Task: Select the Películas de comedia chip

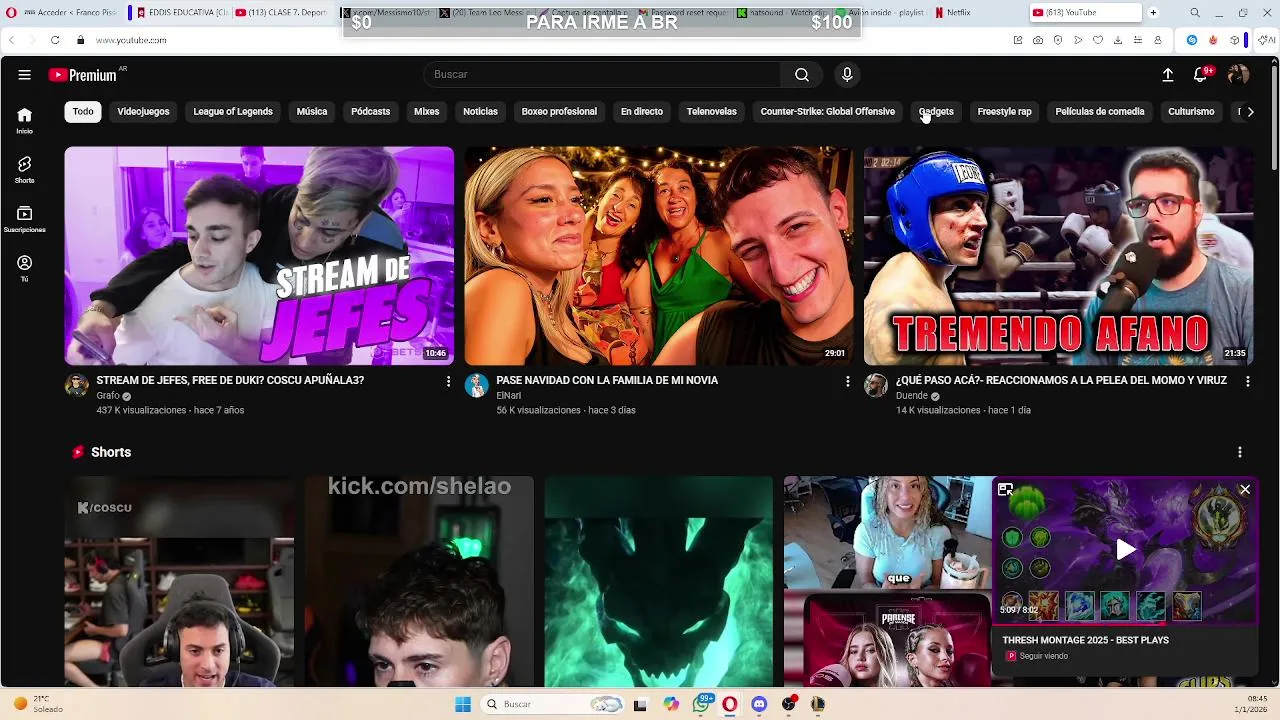Action: click(1100, 112)
